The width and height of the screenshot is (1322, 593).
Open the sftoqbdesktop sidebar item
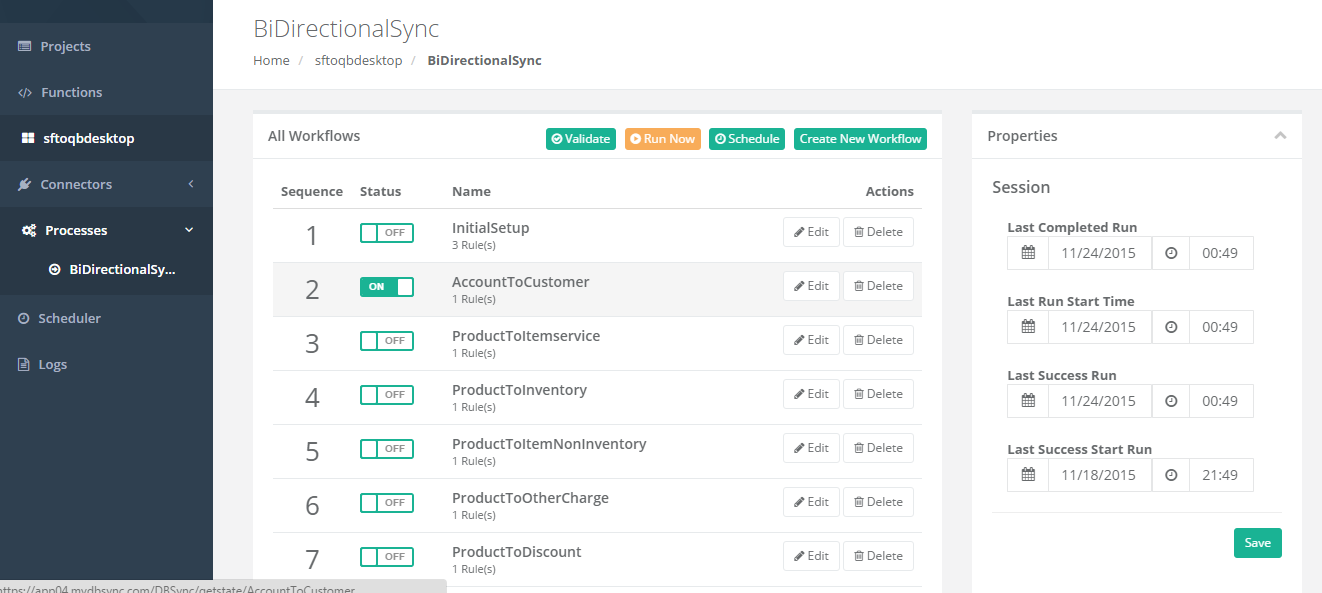(x=88, y=139)
